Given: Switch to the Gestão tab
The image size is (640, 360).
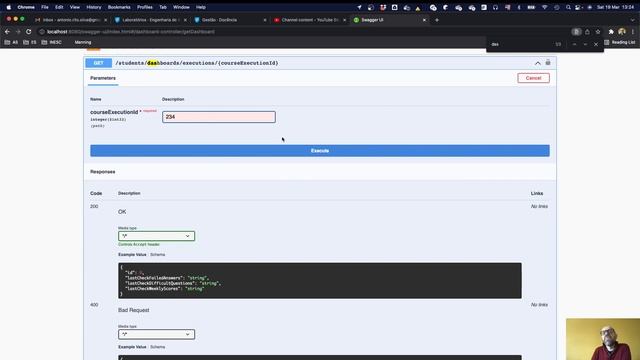Looking at the screenshot, I should click(x=229, y=20).
